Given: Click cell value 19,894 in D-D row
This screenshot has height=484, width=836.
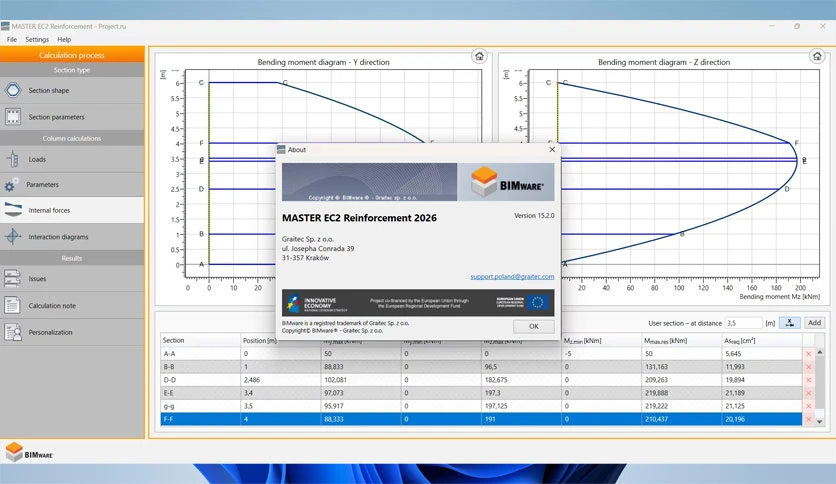Looking at the screenshot, I should coord(735,380).
